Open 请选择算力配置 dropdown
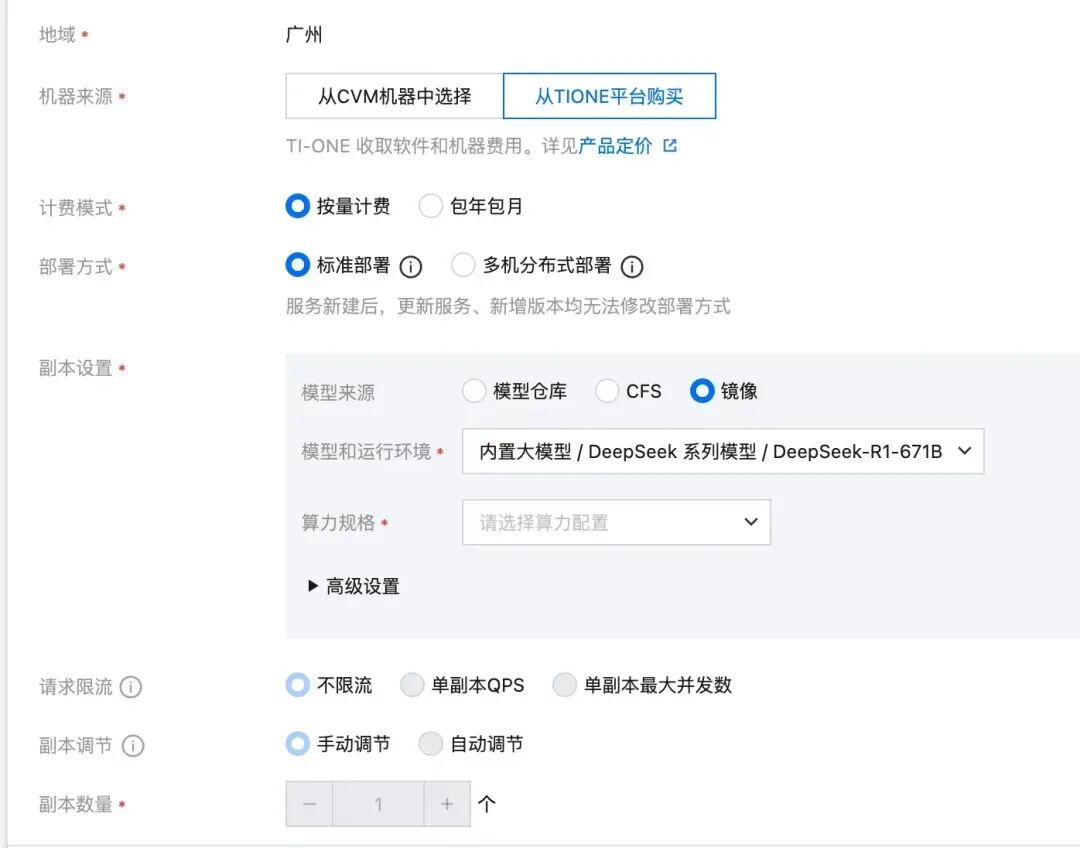Viewport: 1080px width, 848px height. coord(616,522)
